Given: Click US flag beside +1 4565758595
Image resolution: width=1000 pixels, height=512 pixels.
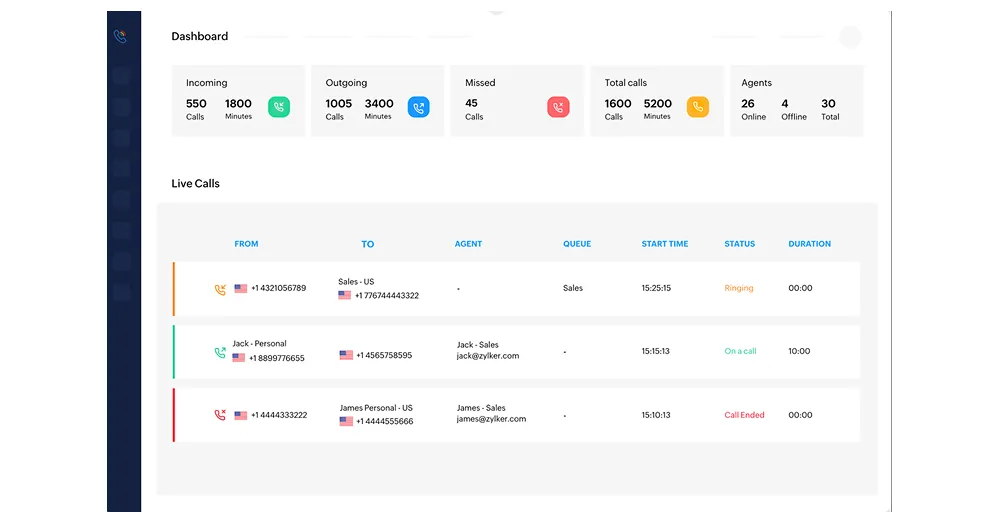Looking at the screenshot, I should click(346, 355).
